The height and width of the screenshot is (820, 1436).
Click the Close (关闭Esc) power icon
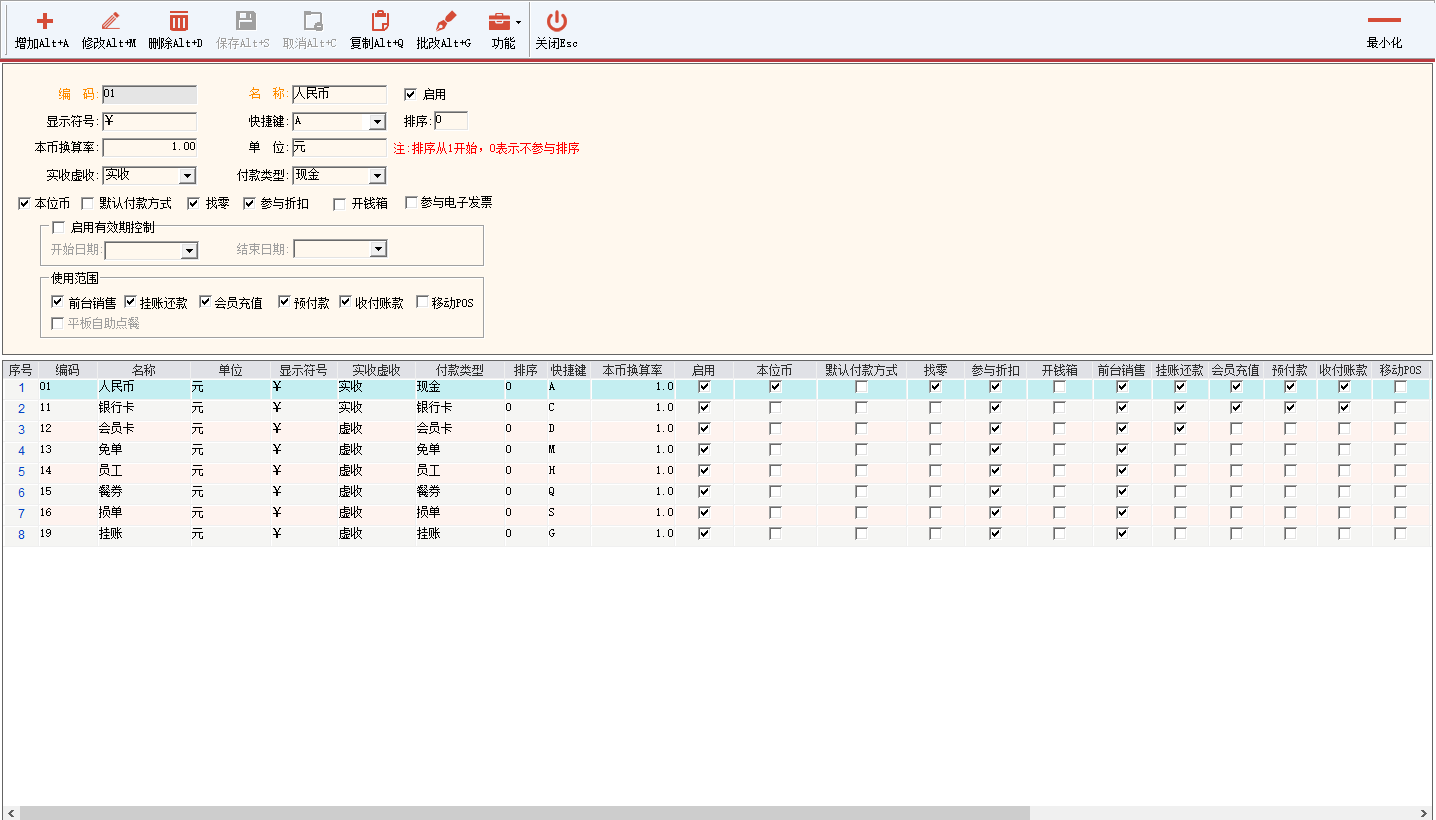tap(557, 21)
